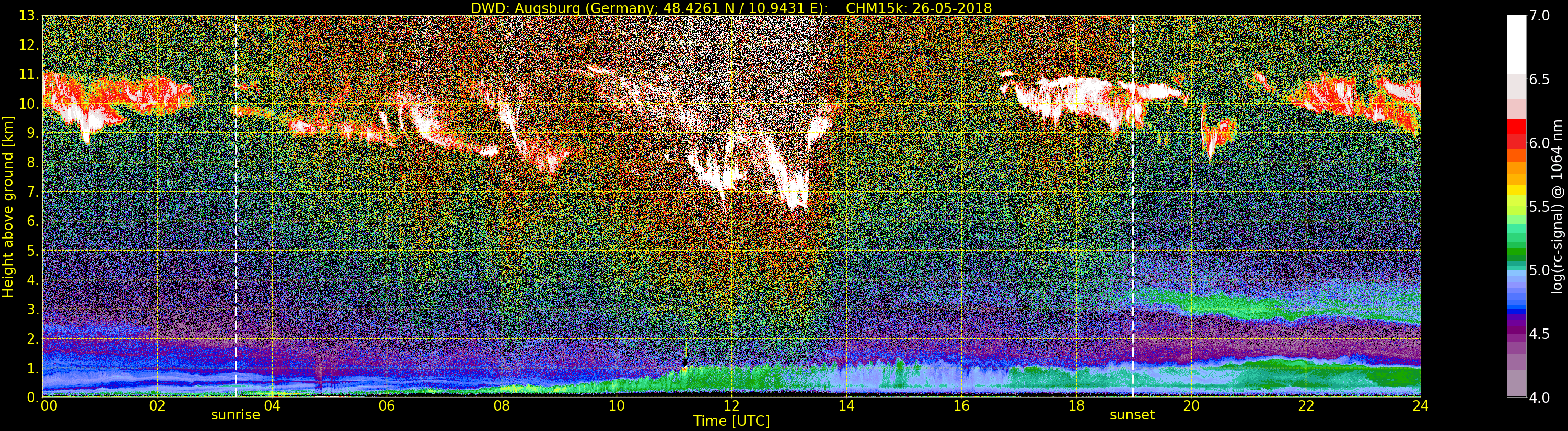The height and width of the screenshot is (431, 1568).
Task: Click the '22' time tick label
Action: (x=1306, y=405)
